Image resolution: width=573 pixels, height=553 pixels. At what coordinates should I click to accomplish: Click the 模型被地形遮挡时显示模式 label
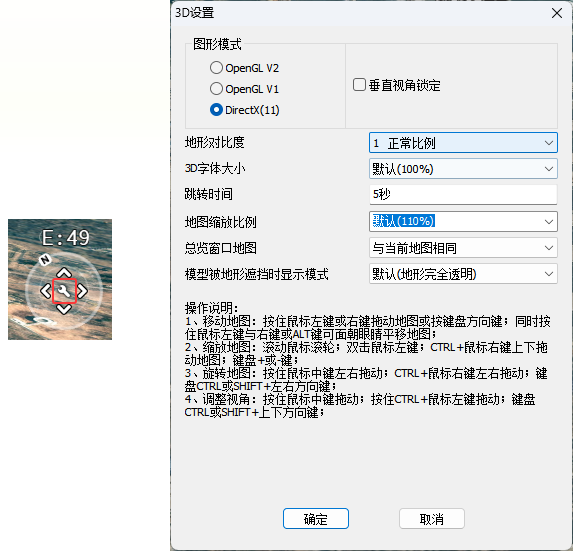(257, 274)
